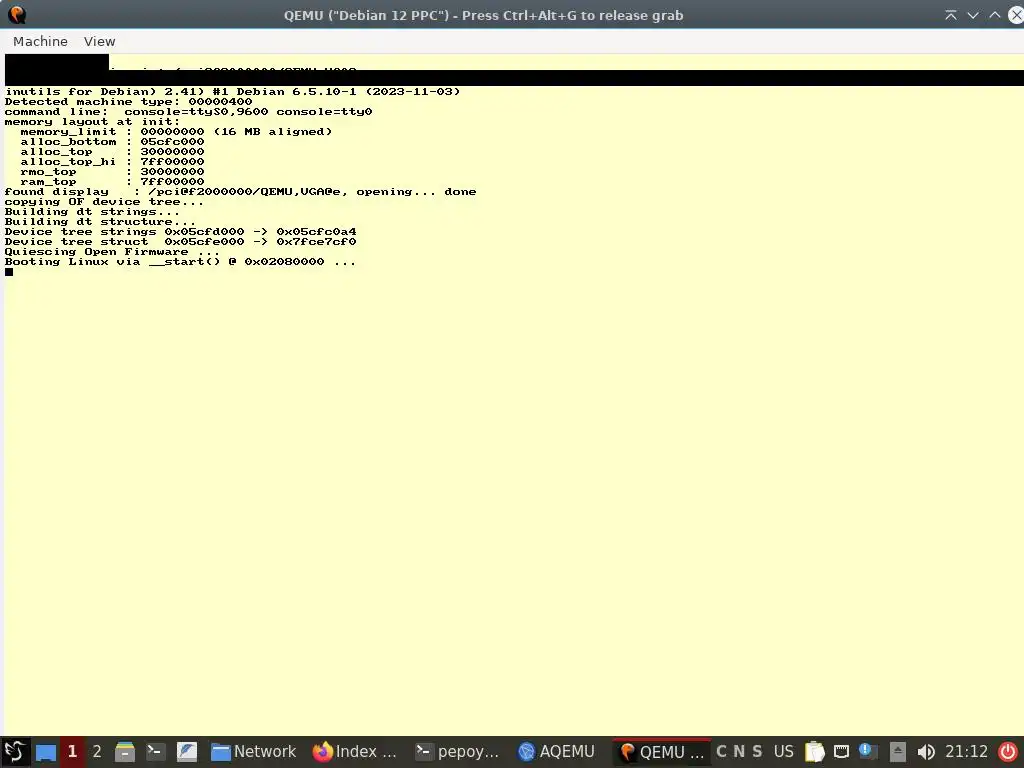Maximize the QEMU window
The width and height of the screenshot is (1024, 768).
[x=995, y=15]
